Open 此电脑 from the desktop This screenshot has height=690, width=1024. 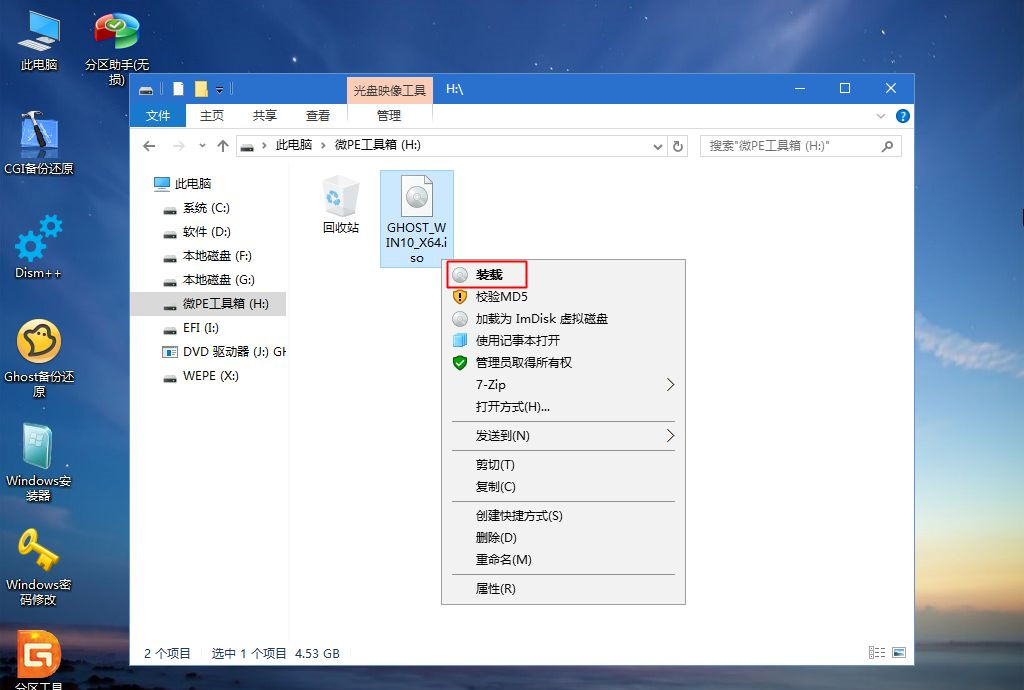click(x=38, y=30)
